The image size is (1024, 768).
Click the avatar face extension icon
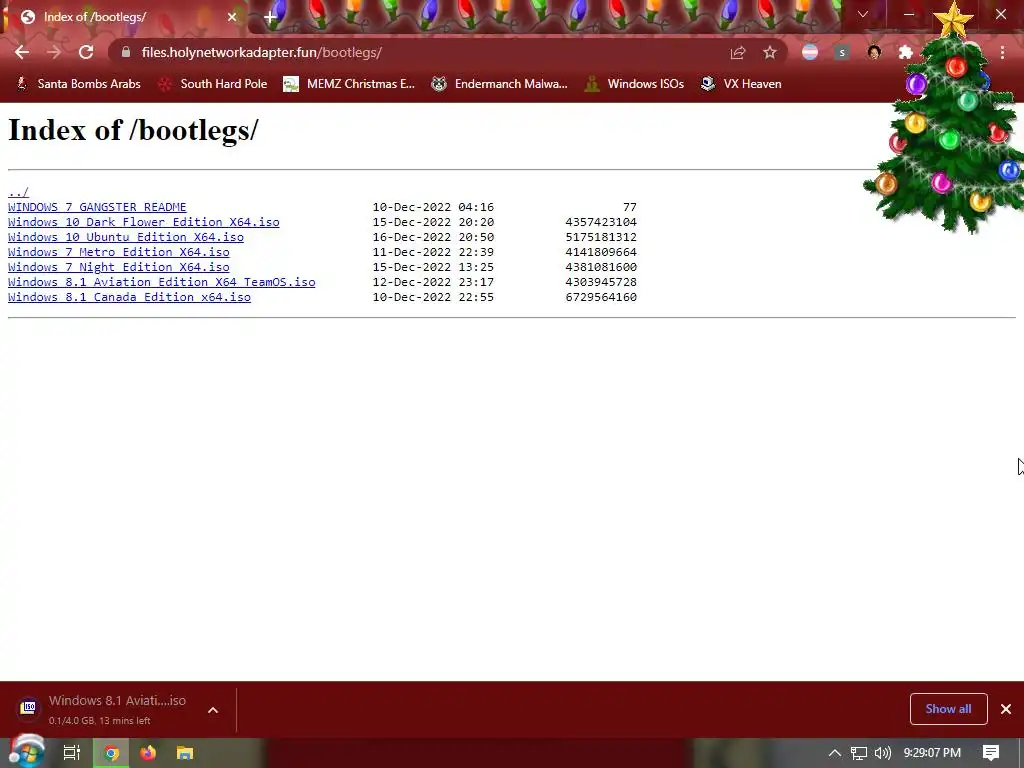(874, 53)
